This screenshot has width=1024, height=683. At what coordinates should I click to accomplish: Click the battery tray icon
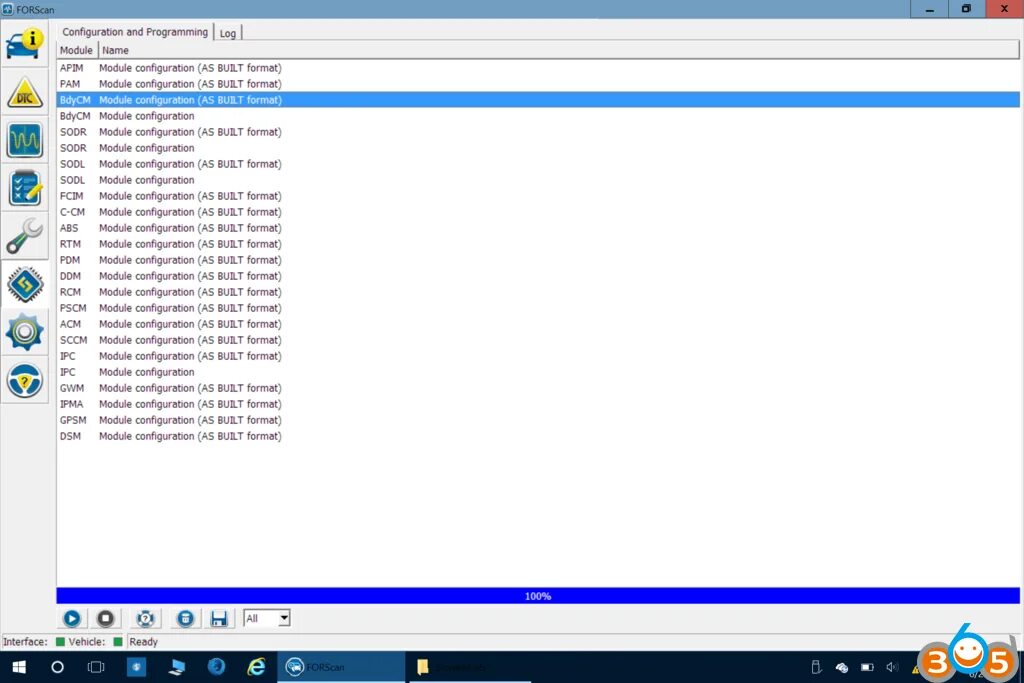click(867, 667)
